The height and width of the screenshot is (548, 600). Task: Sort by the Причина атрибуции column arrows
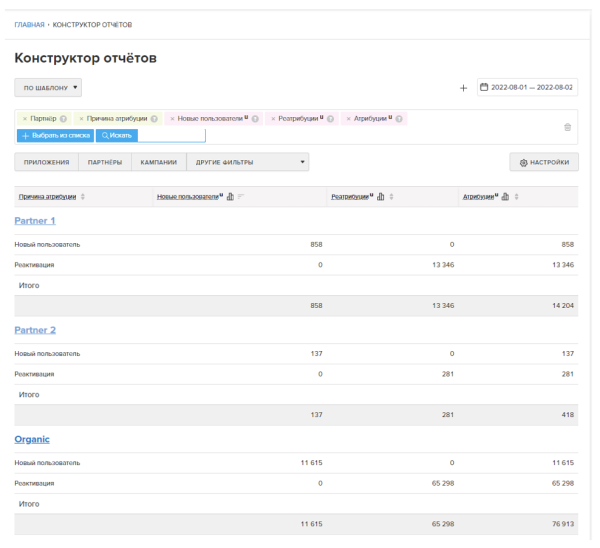[82, 196]
